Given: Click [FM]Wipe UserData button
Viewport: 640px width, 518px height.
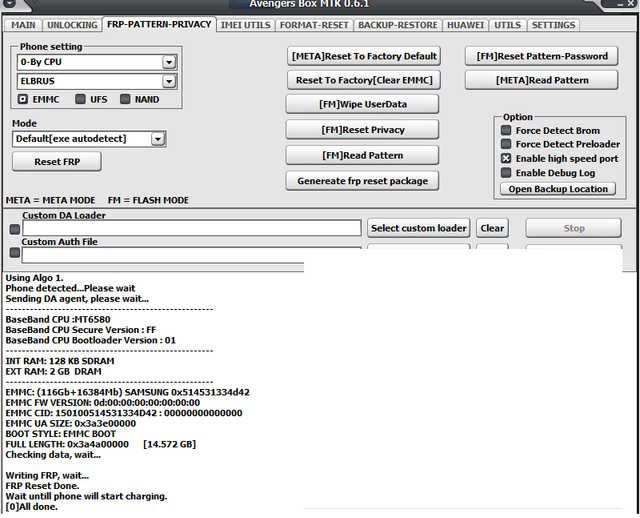Looking at the screenshot, I should pyautogui.click(x=362, y=104).
